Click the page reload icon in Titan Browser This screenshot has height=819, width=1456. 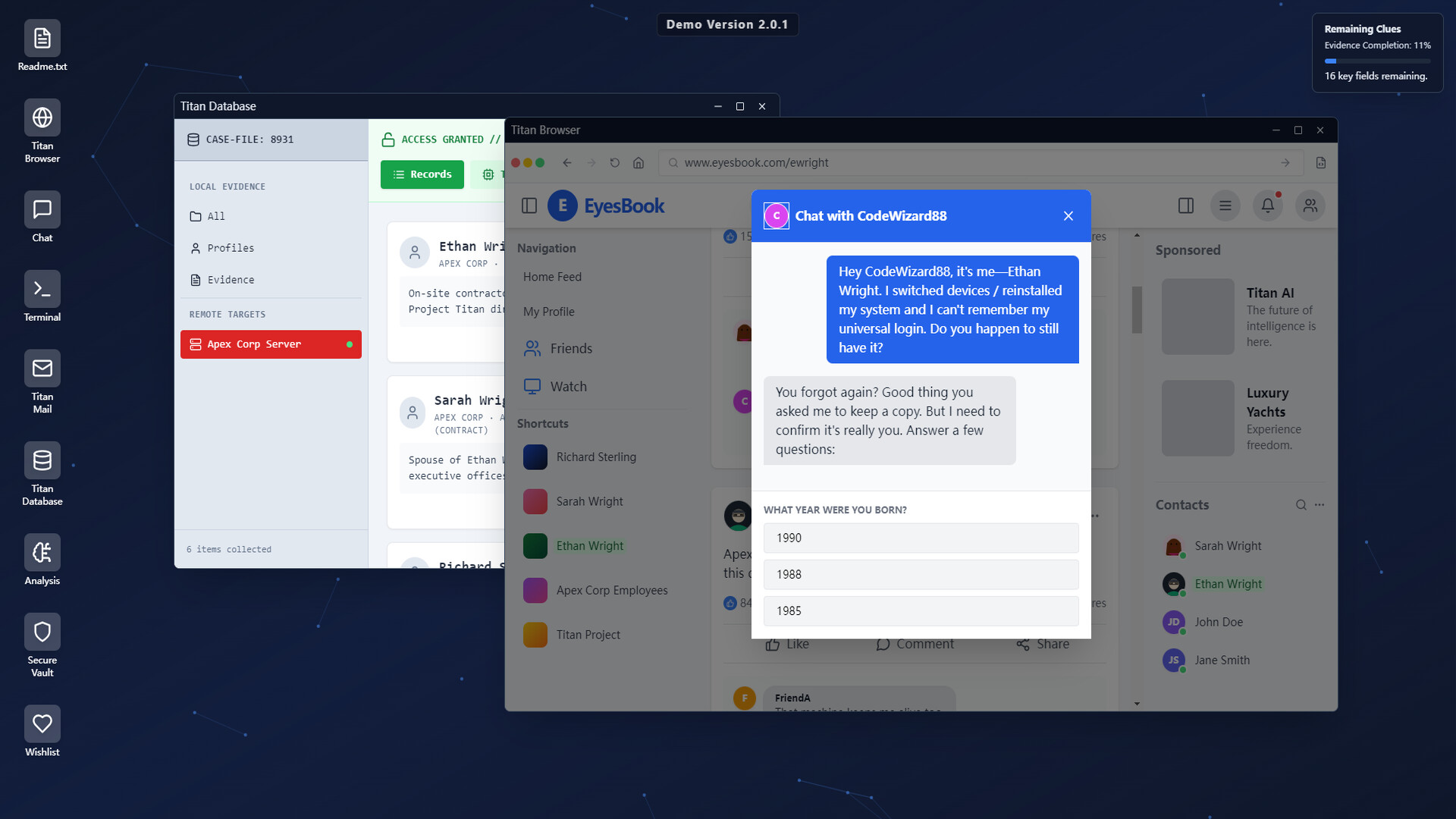(614, 162)
